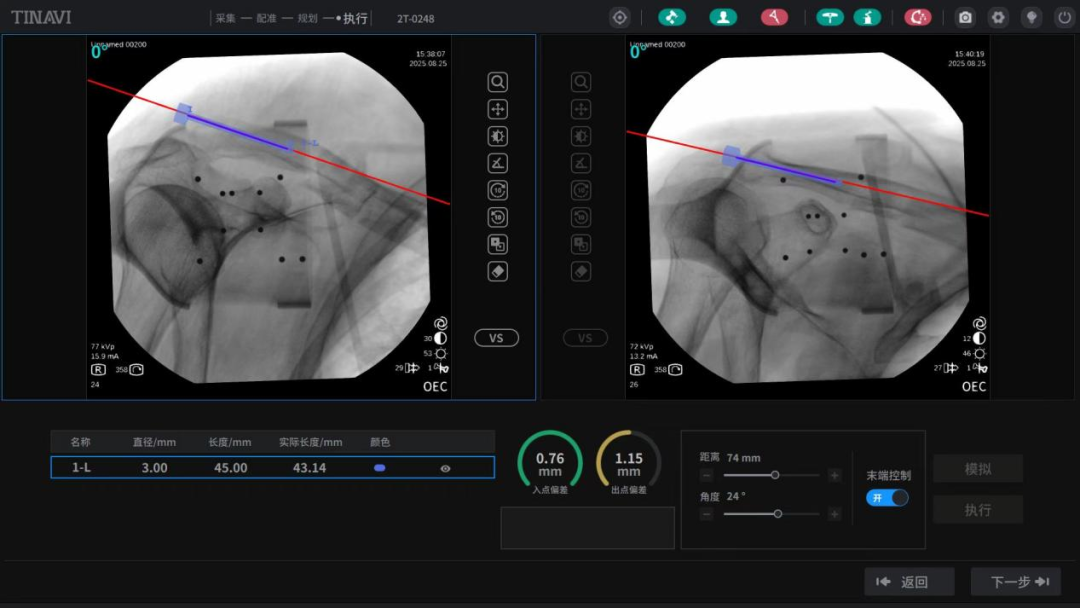Click the 距离 slider handle
The height and width of the screenshot is (608, 1080).
(x=775, y=475)
